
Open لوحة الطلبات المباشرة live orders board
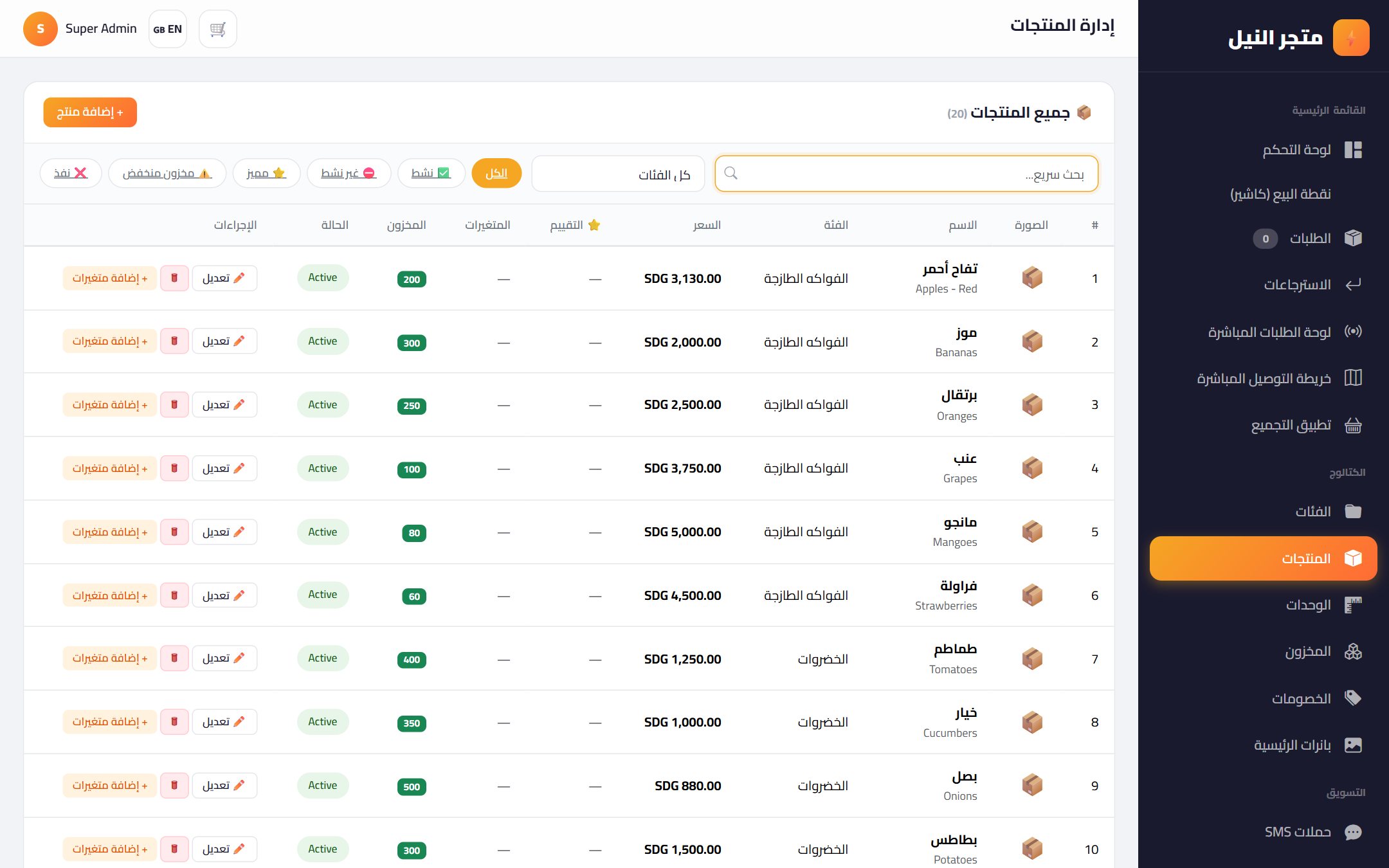tap(1263, 332)
